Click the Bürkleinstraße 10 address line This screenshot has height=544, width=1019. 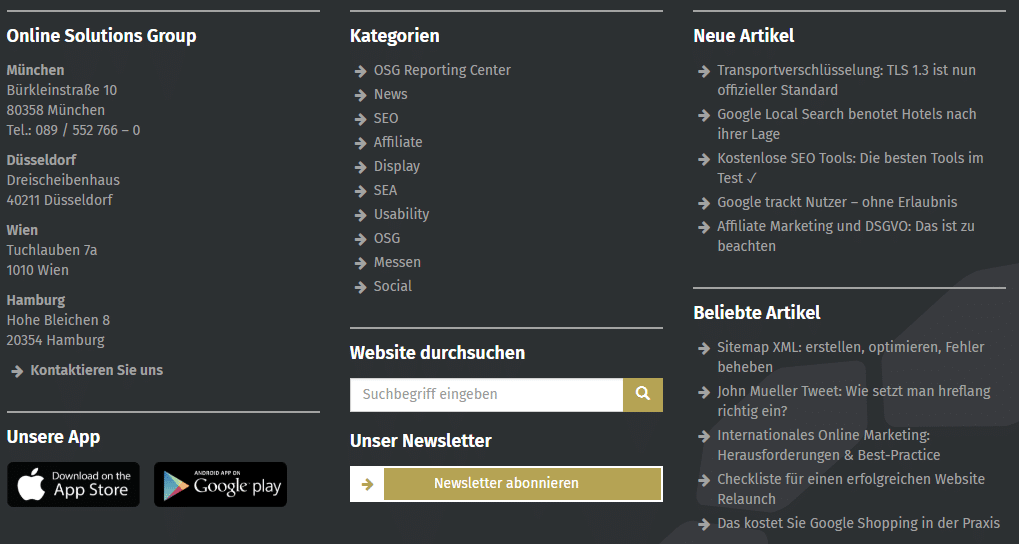coord(62,90)
